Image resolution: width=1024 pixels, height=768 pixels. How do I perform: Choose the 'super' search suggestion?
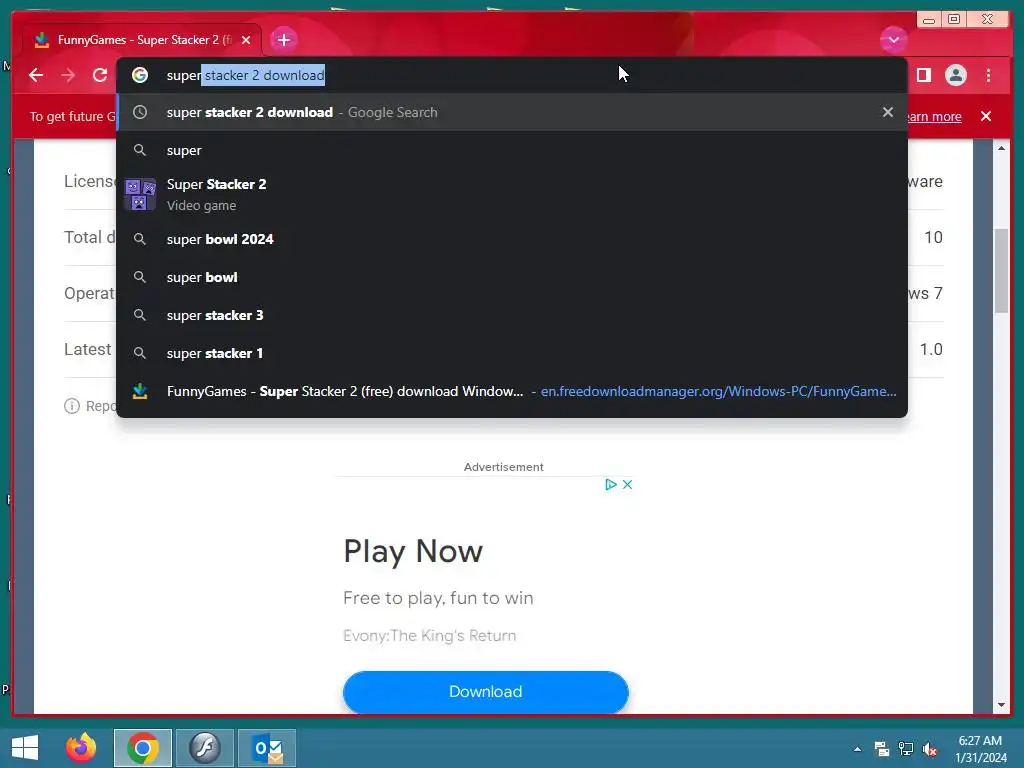512,150
